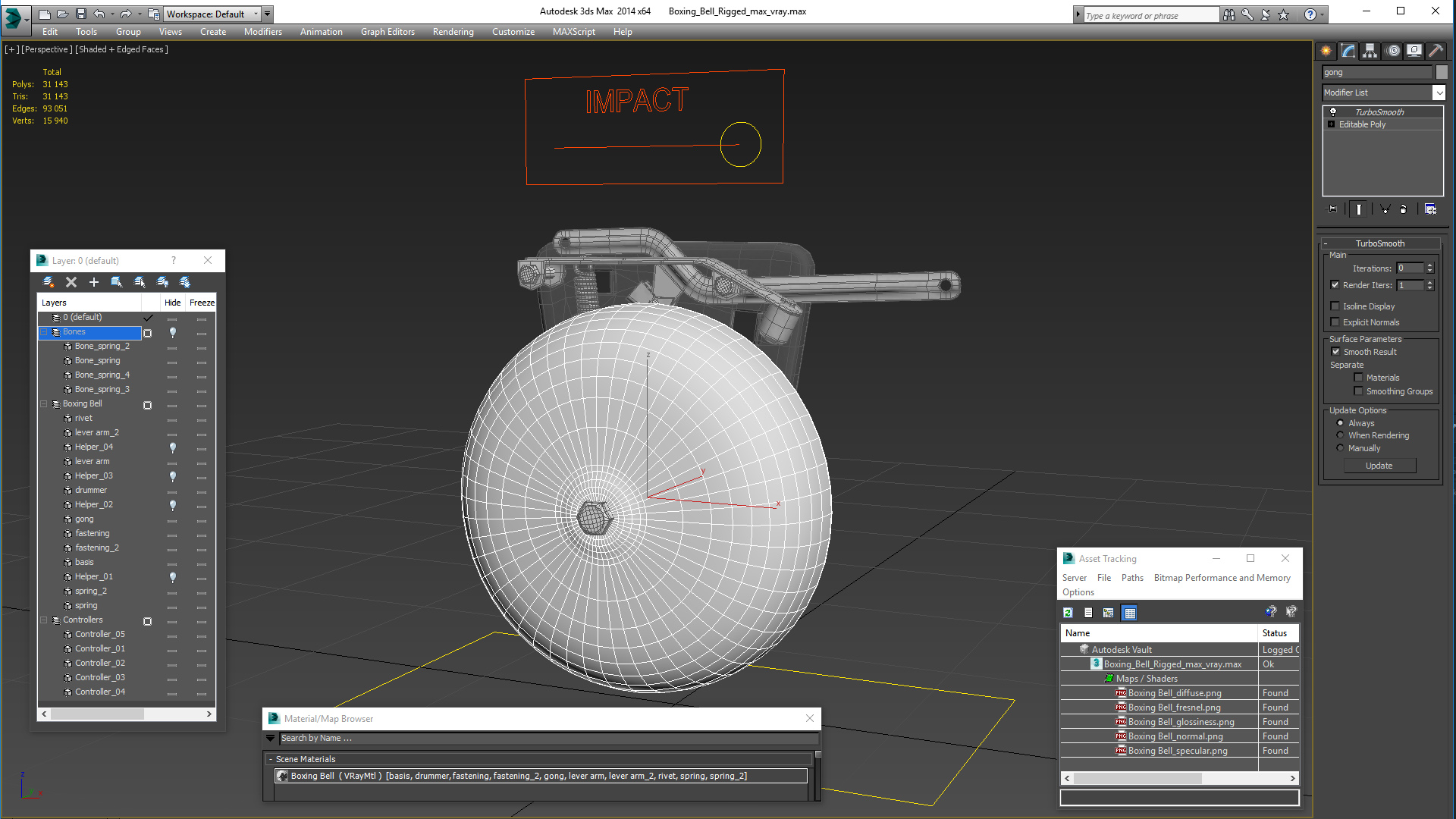Image resolution: width=1456 pixels, height=819 pixels.
Task: Enable the Isoline Display checkbox
Action: click(x=1335, y=306)
